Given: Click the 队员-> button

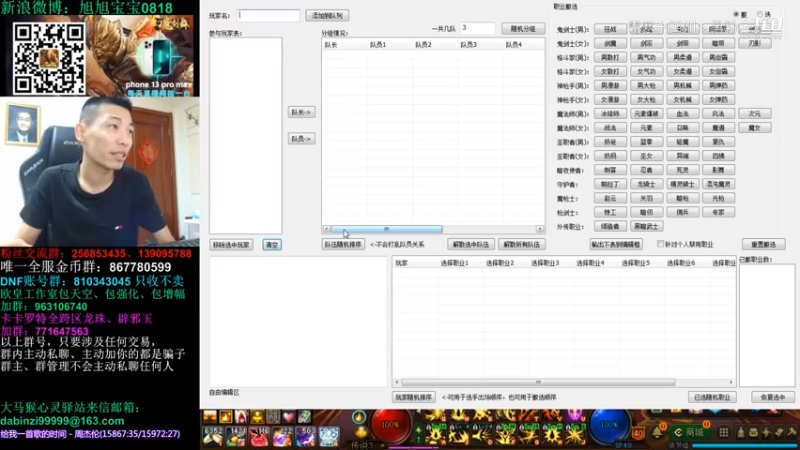Looking at the screenshot, I should coord(301,138).
